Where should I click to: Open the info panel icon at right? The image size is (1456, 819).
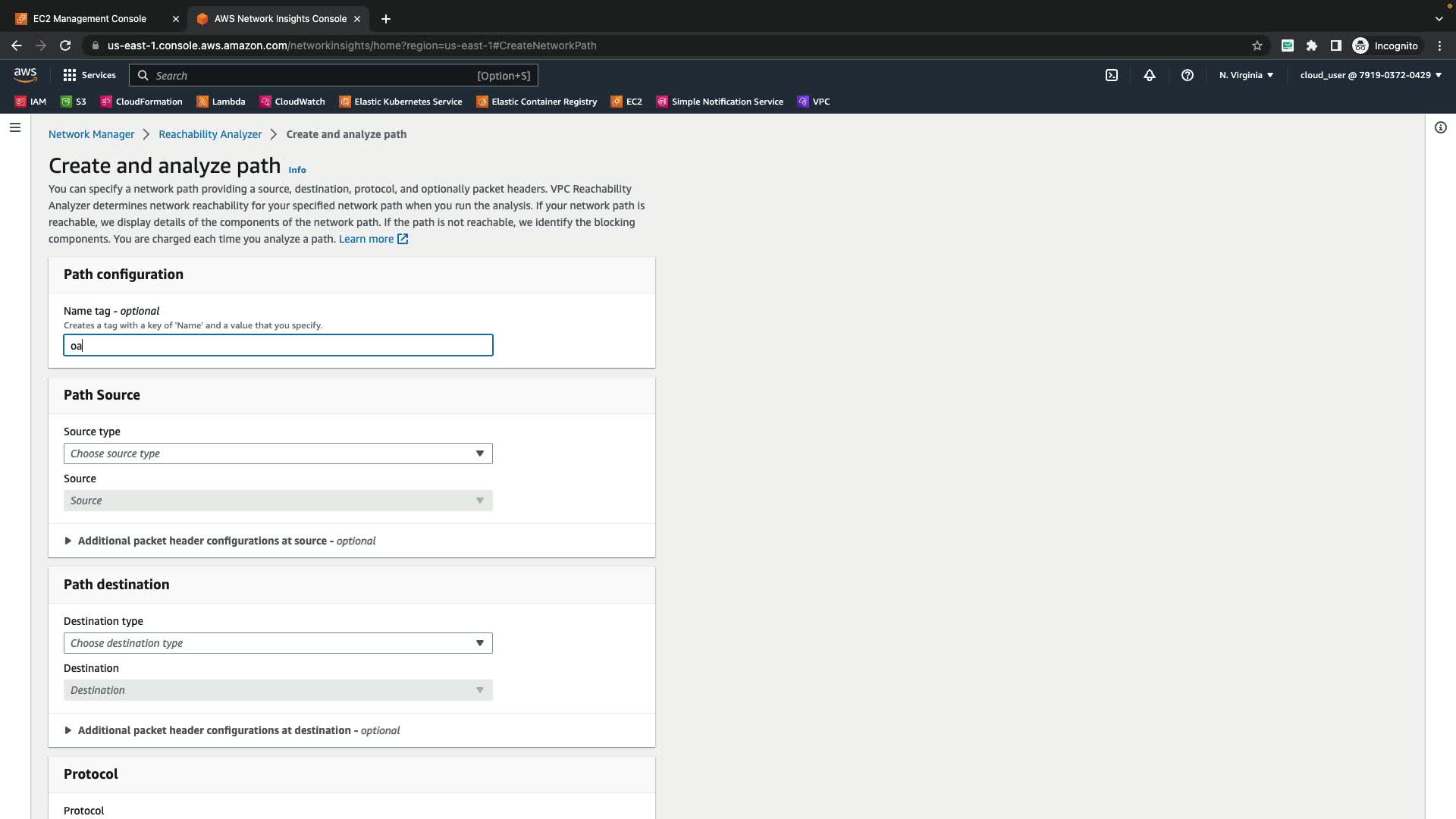click(1440, 127)
